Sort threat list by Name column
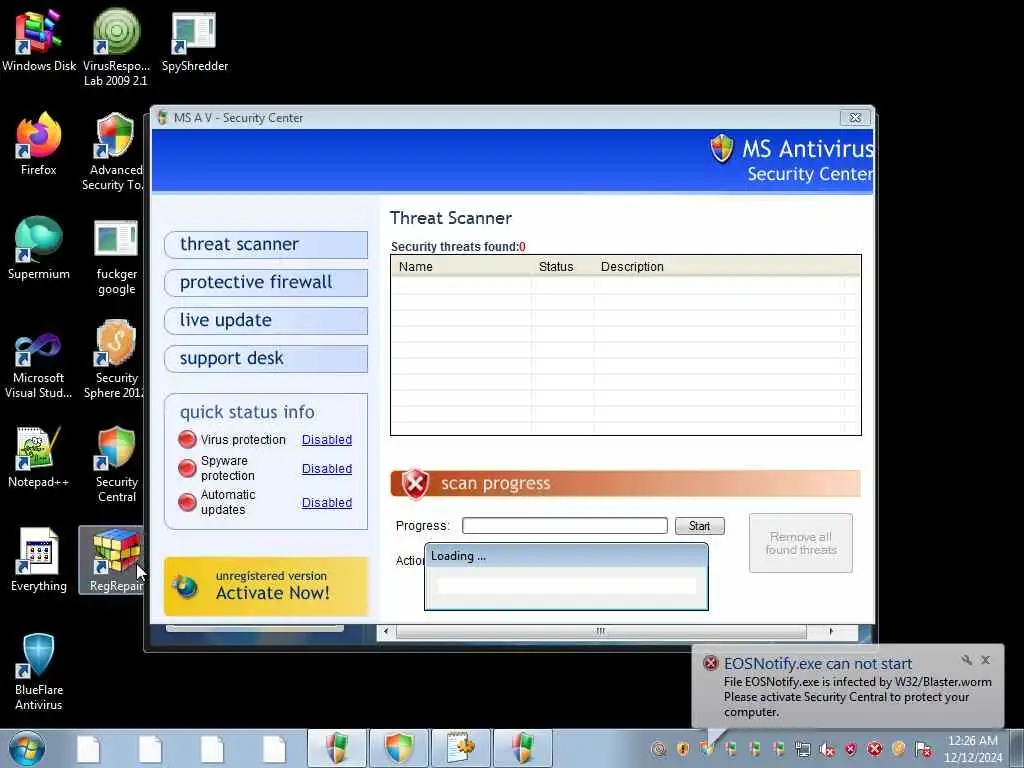 pos(461,266)
